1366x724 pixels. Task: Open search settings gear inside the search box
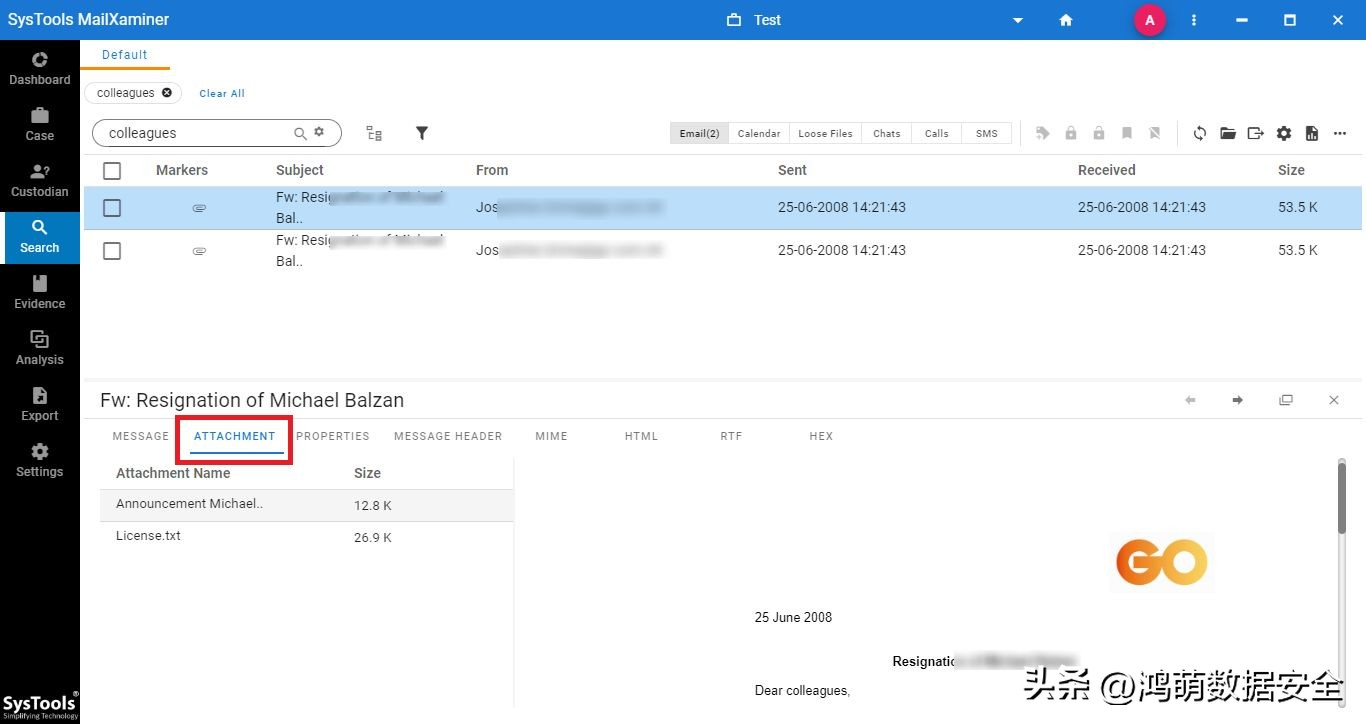click(x=320, y=132)
